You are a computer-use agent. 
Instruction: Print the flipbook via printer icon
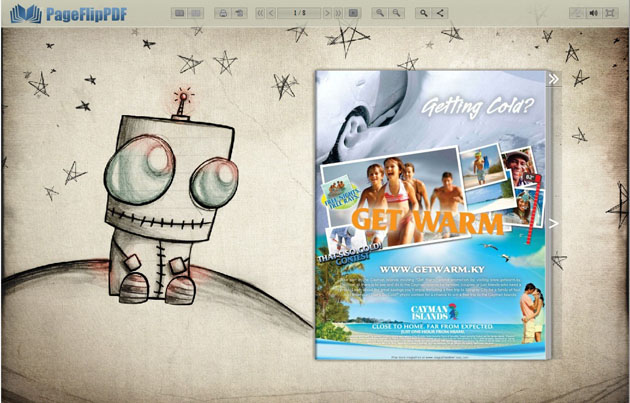click(223, 13)
